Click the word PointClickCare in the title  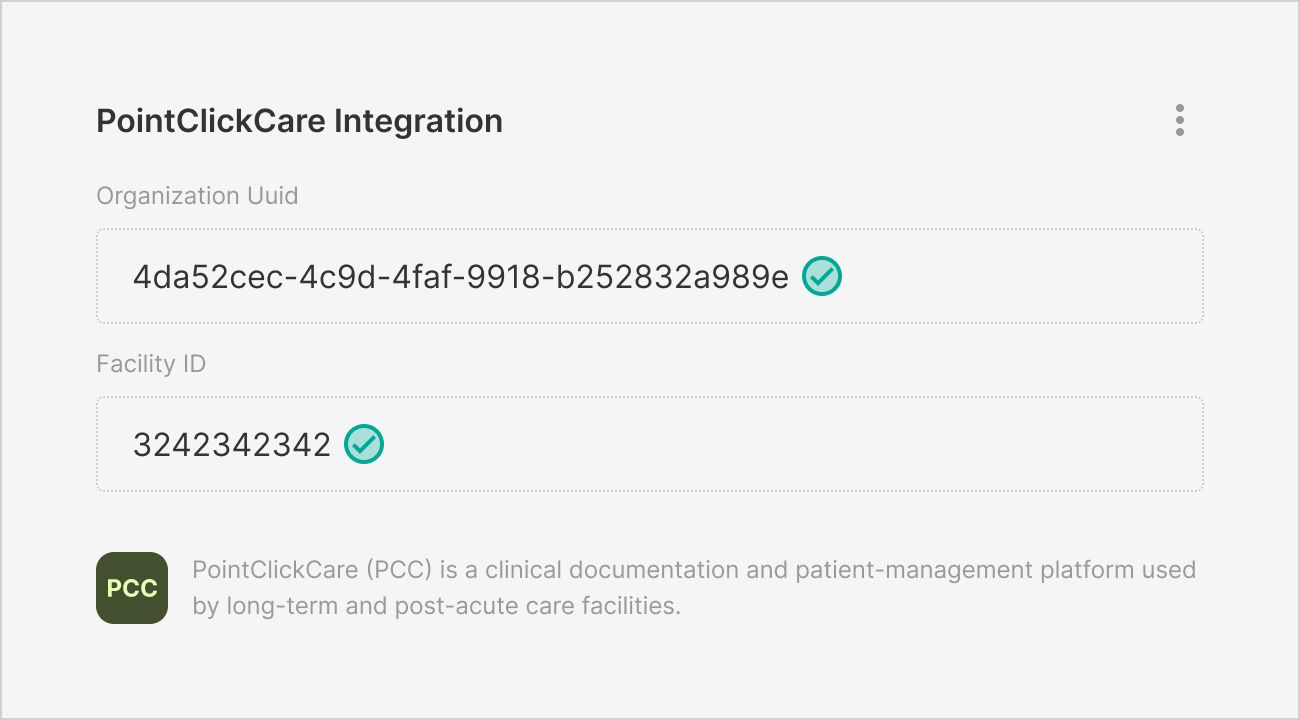(x=211, y=121)
